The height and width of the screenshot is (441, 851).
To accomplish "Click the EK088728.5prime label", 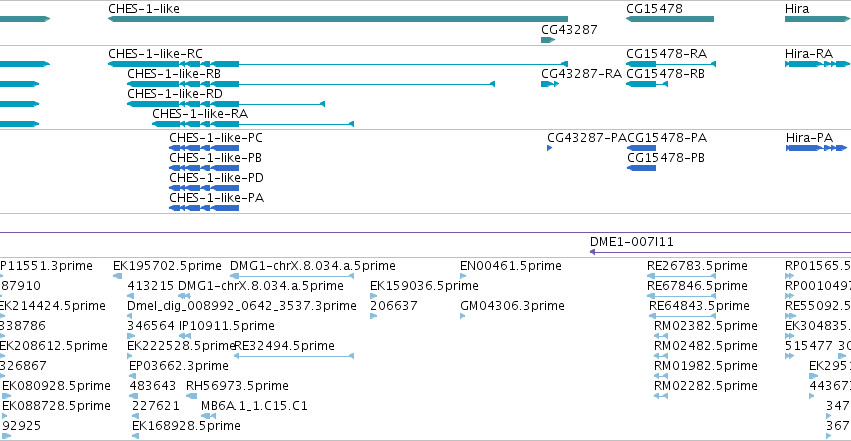I will [56, 406].
